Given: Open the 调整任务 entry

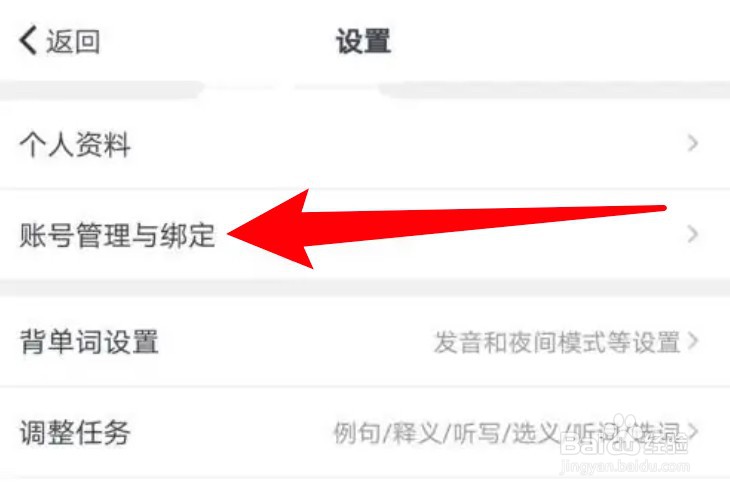Looking at the screenshot, I should (x=365, y=432).
